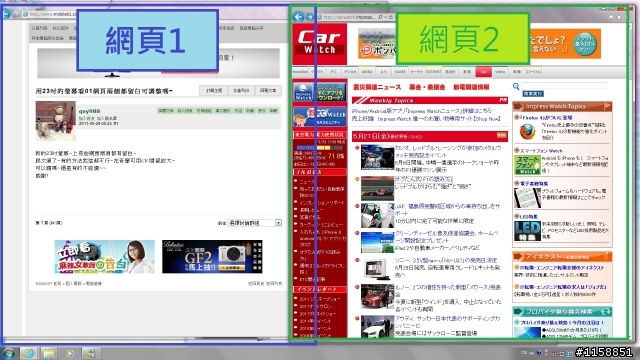Open the Sony nav-u device thumbnail
The image size is (640, 360).
pos(377,269)
